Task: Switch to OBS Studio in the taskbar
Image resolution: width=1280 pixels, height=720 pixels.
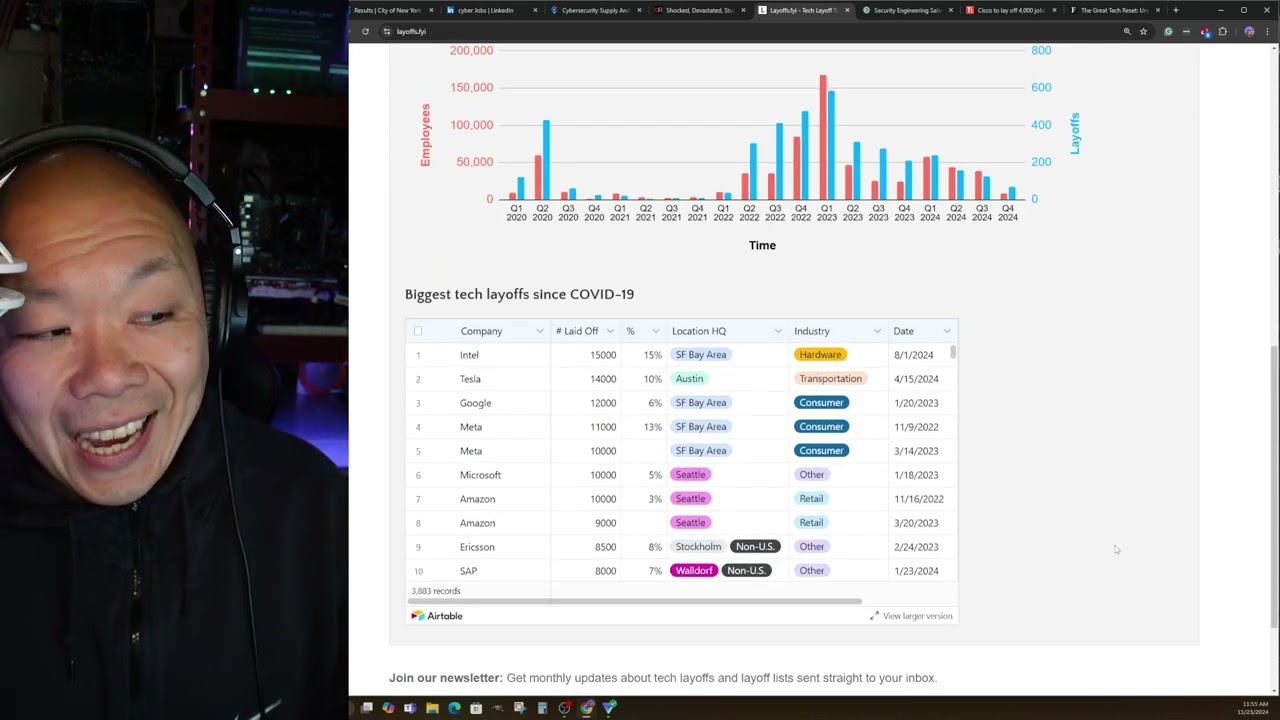Action: [x=565, y=708]
